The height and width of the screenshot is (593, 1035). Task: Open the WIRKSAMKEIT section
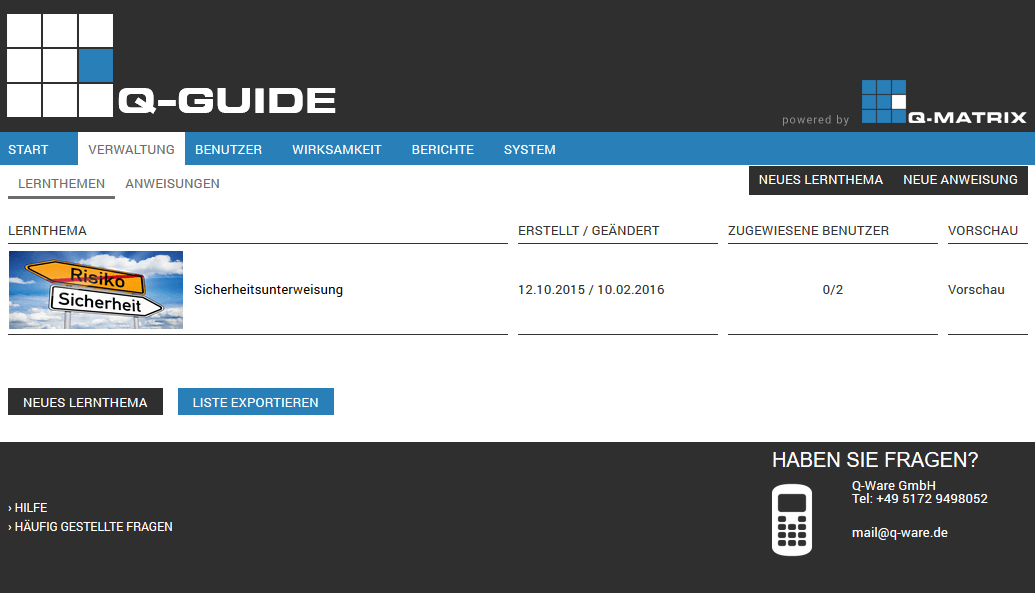pos(337,149)
